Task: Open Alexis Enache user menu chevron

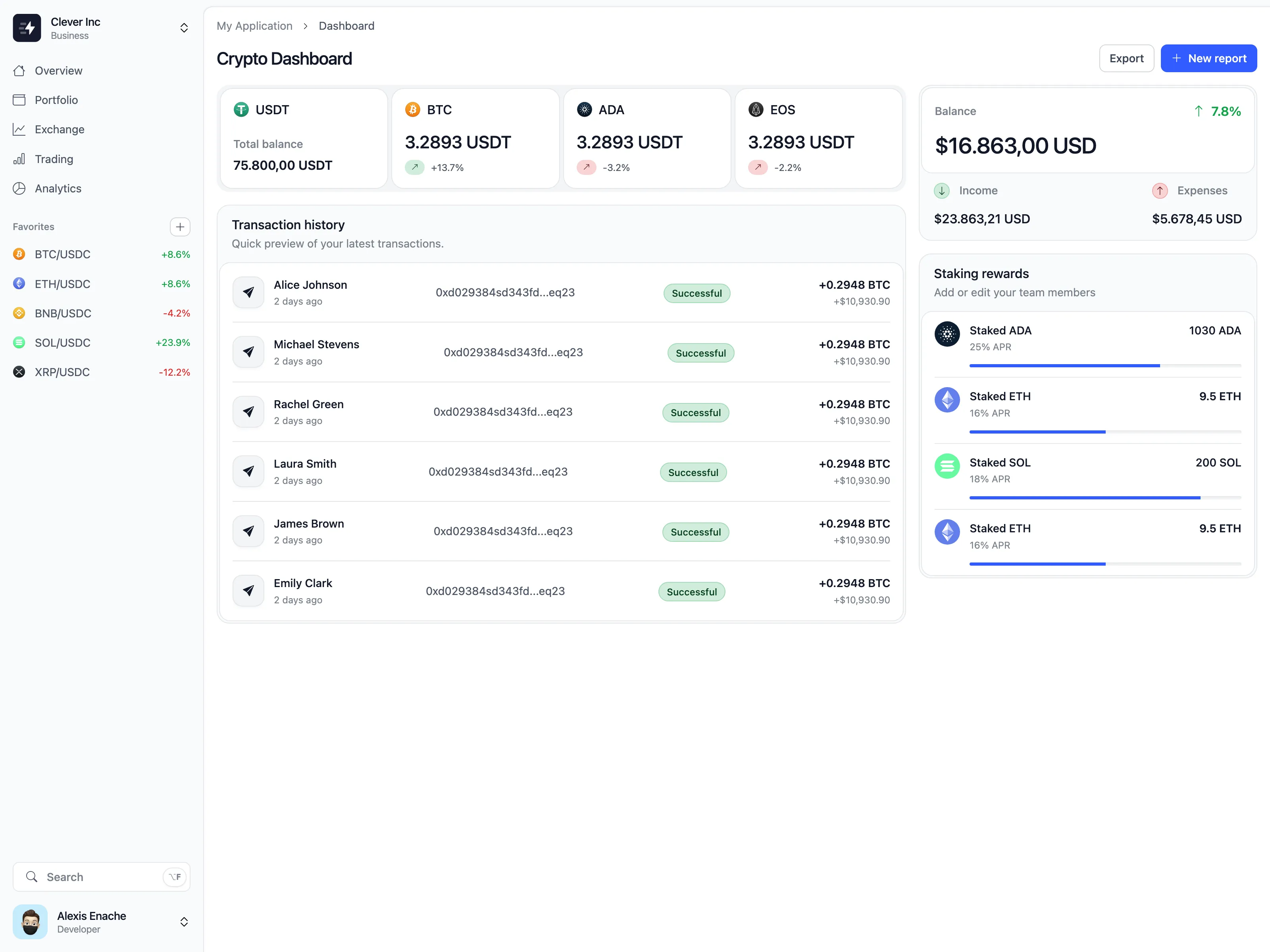Action: (184, 921)
